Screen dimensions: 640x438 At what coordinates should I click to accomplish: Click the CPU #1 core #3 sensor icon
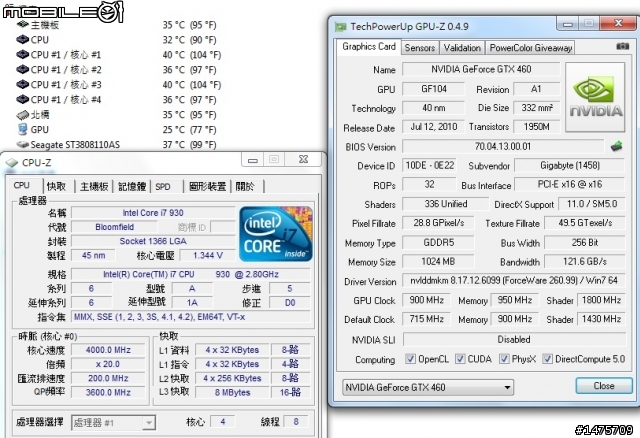tap(22, 84)
